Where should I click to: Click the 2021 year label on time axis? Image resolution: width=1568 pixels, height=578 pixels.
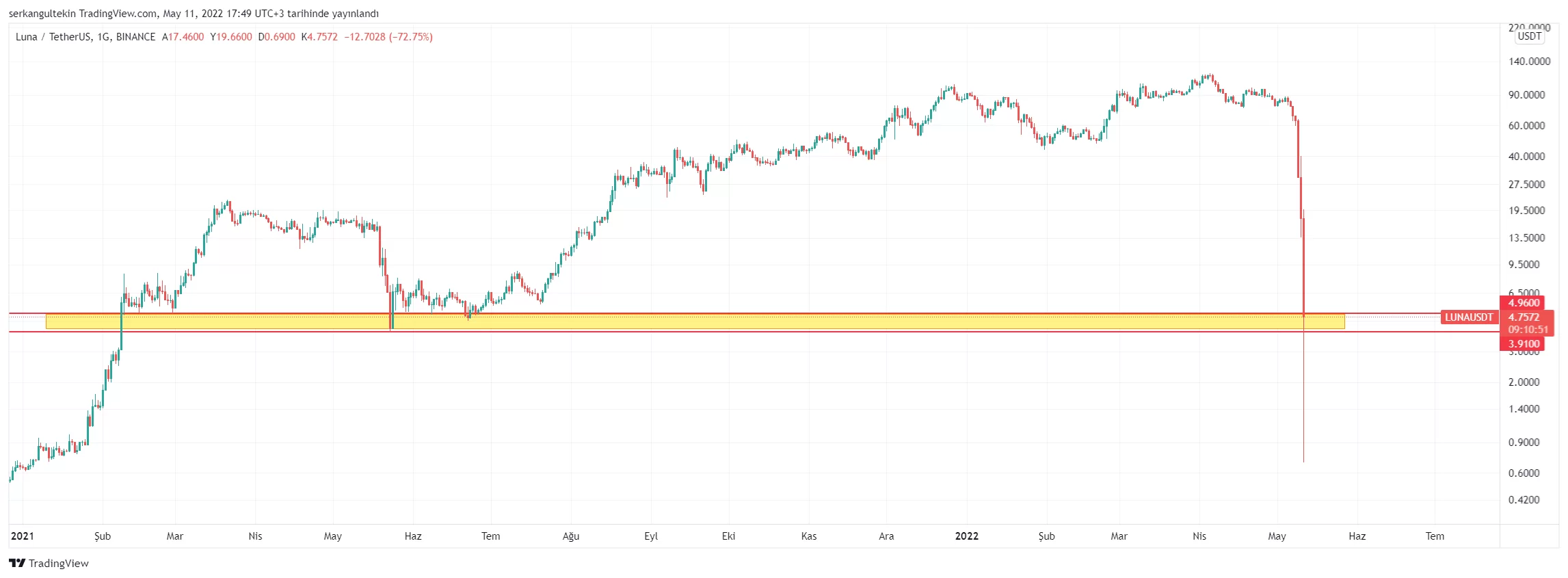(23, 536)
